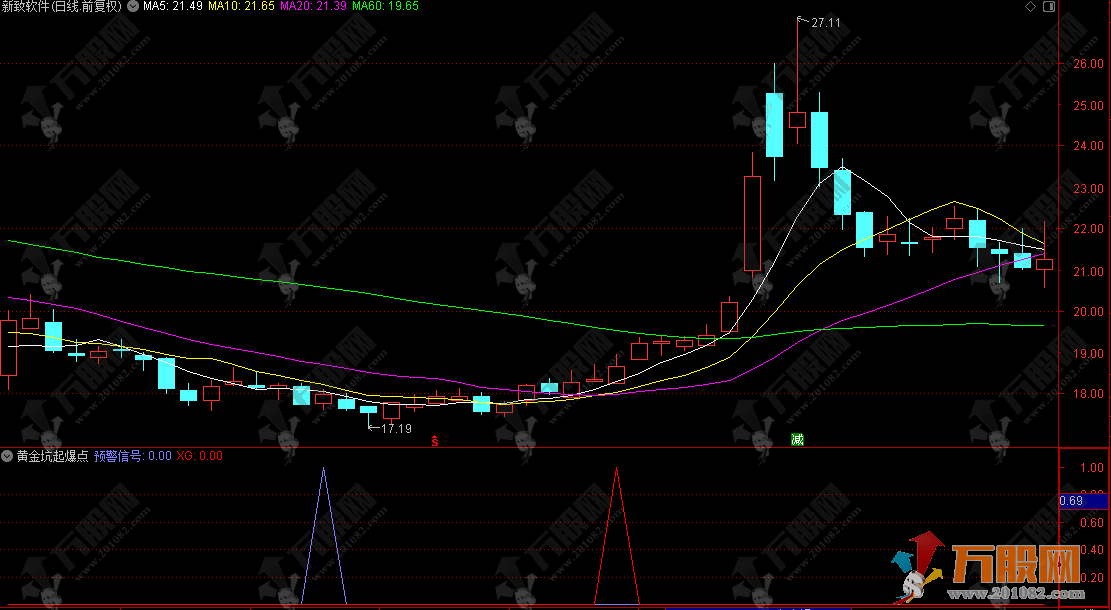Click the 27.11 high price label
The image size is (1111, 610).
[825, 23]
